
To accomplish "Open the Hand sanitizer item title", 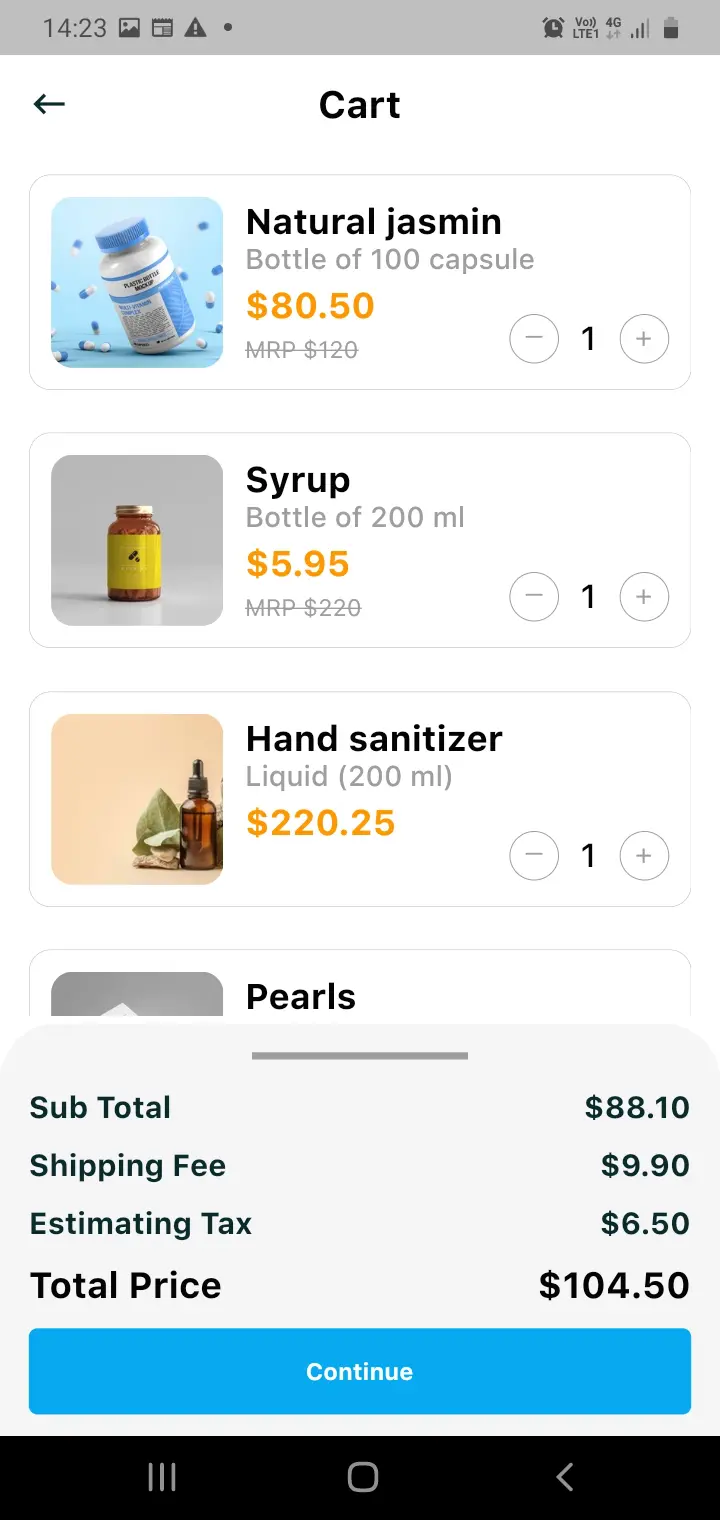I will coord(374,739).
